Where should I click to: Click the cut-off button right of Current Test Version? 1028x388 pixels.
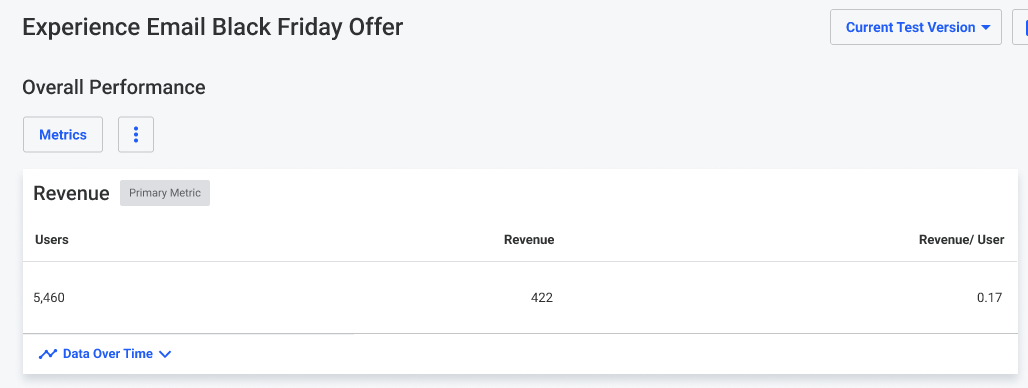click(1020, 27)
